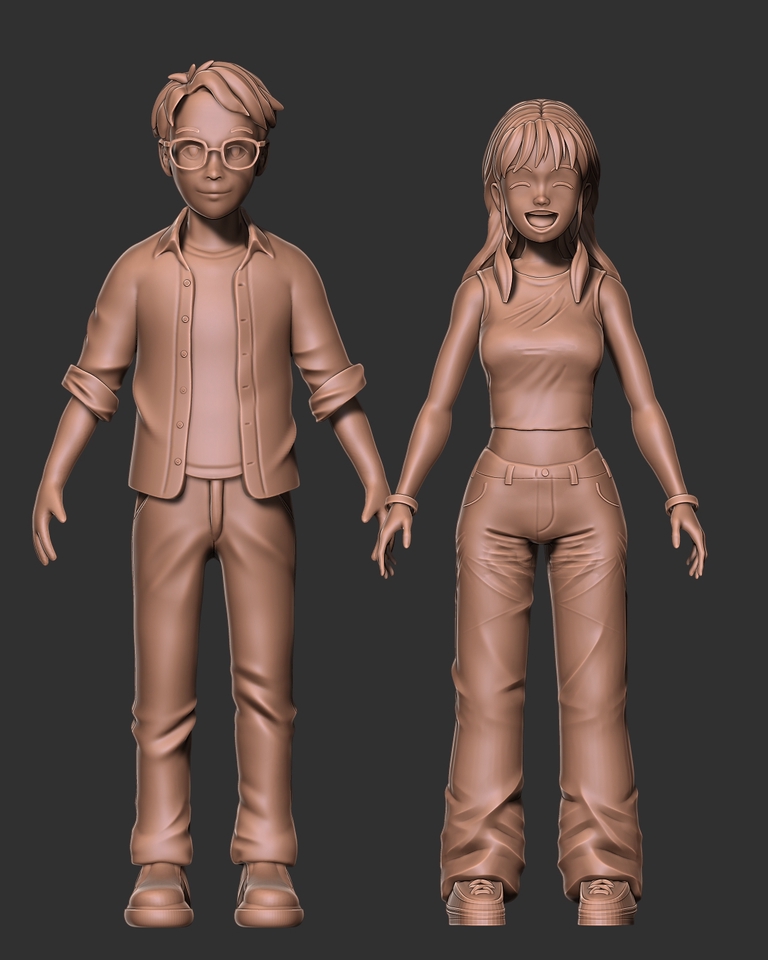Click the boy's left chunky shoe
This screenshot has width=768, height=960.
point(269,895)
